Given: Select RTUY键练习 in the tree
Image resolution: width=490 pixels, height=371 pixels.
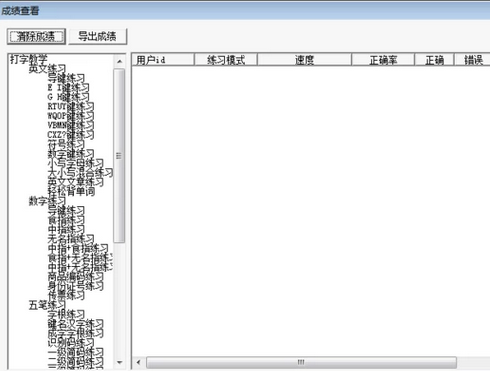Looking at the screenshot, I should (x=71, y=106).
